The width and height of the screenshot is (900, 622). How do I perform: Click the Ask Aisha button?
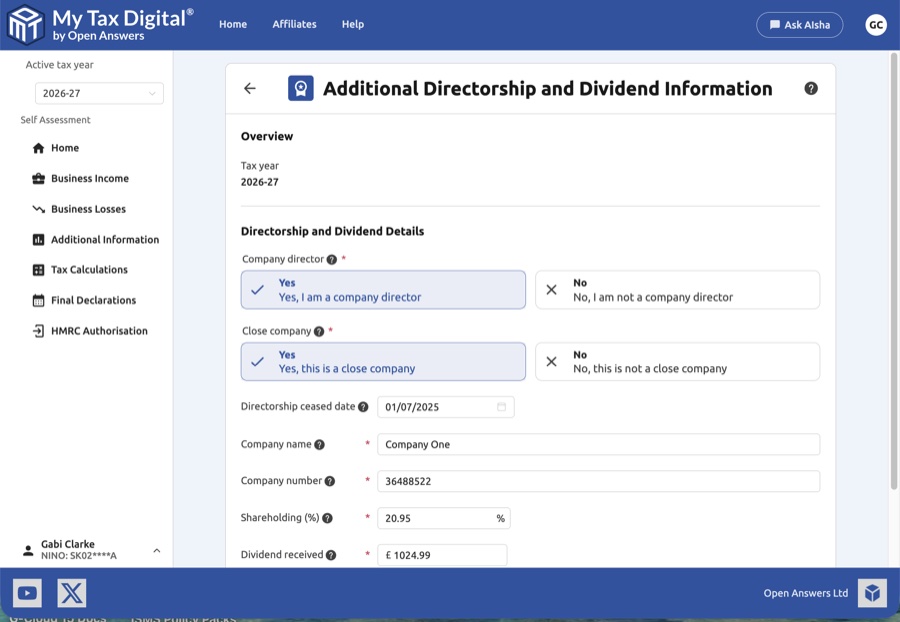pos(799,25)
